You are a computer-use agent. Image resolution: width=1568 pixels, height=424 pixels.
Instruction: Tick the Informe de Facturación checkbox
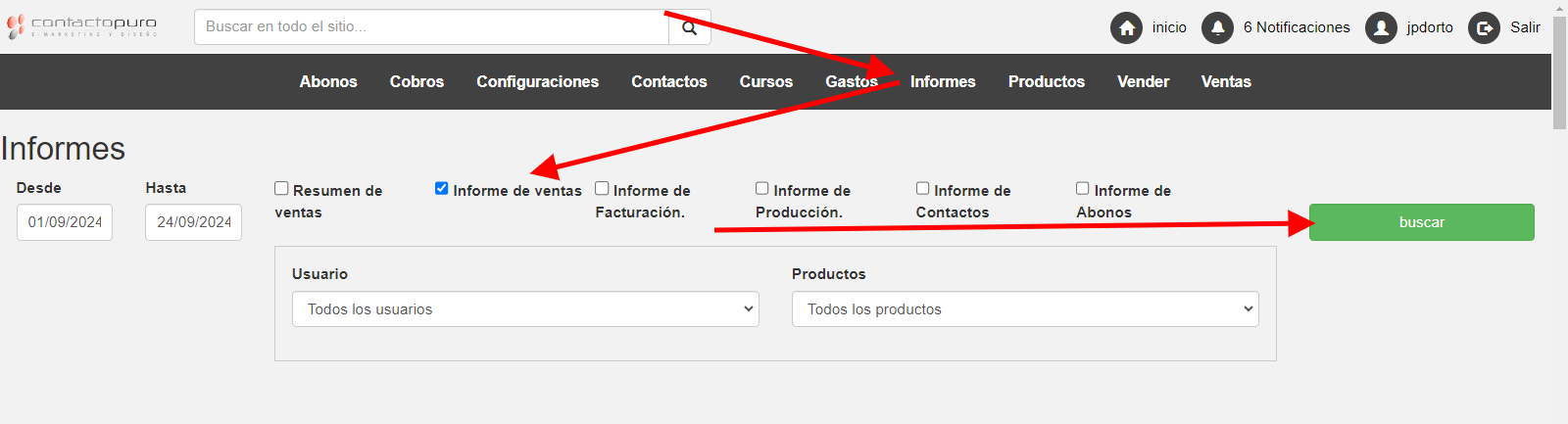tap(602, 188)
